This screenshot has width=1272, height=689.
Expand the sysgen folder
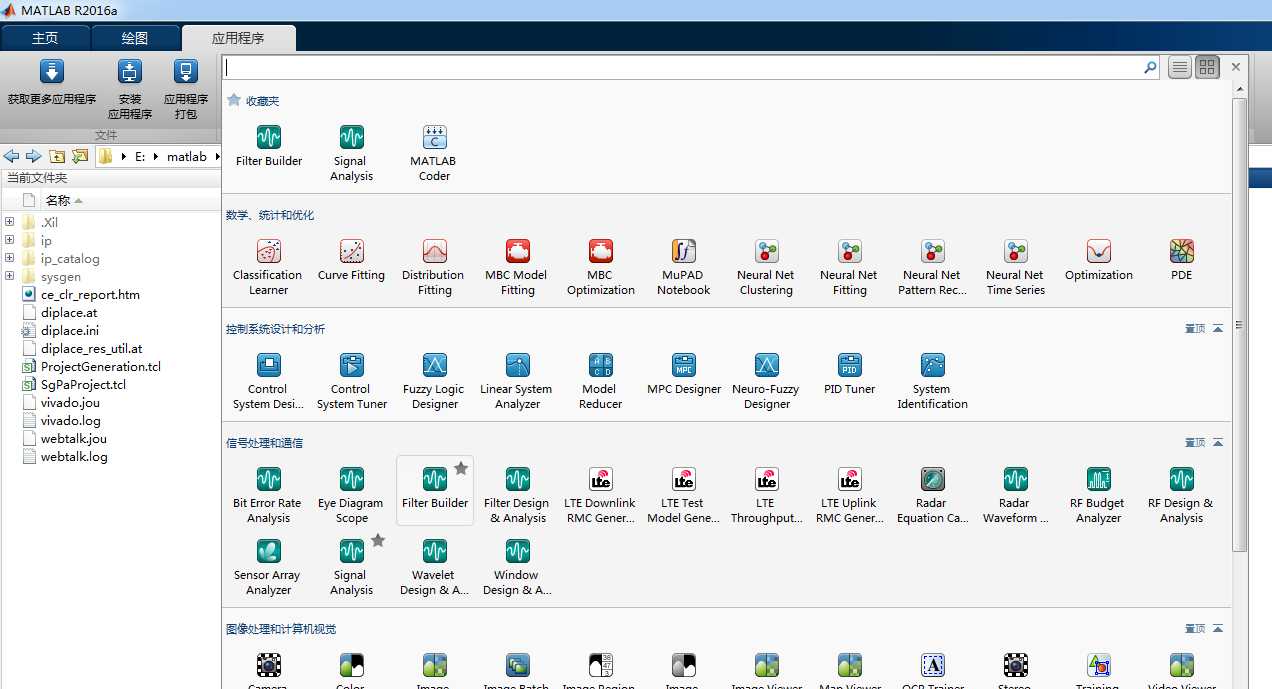[9, 276]
